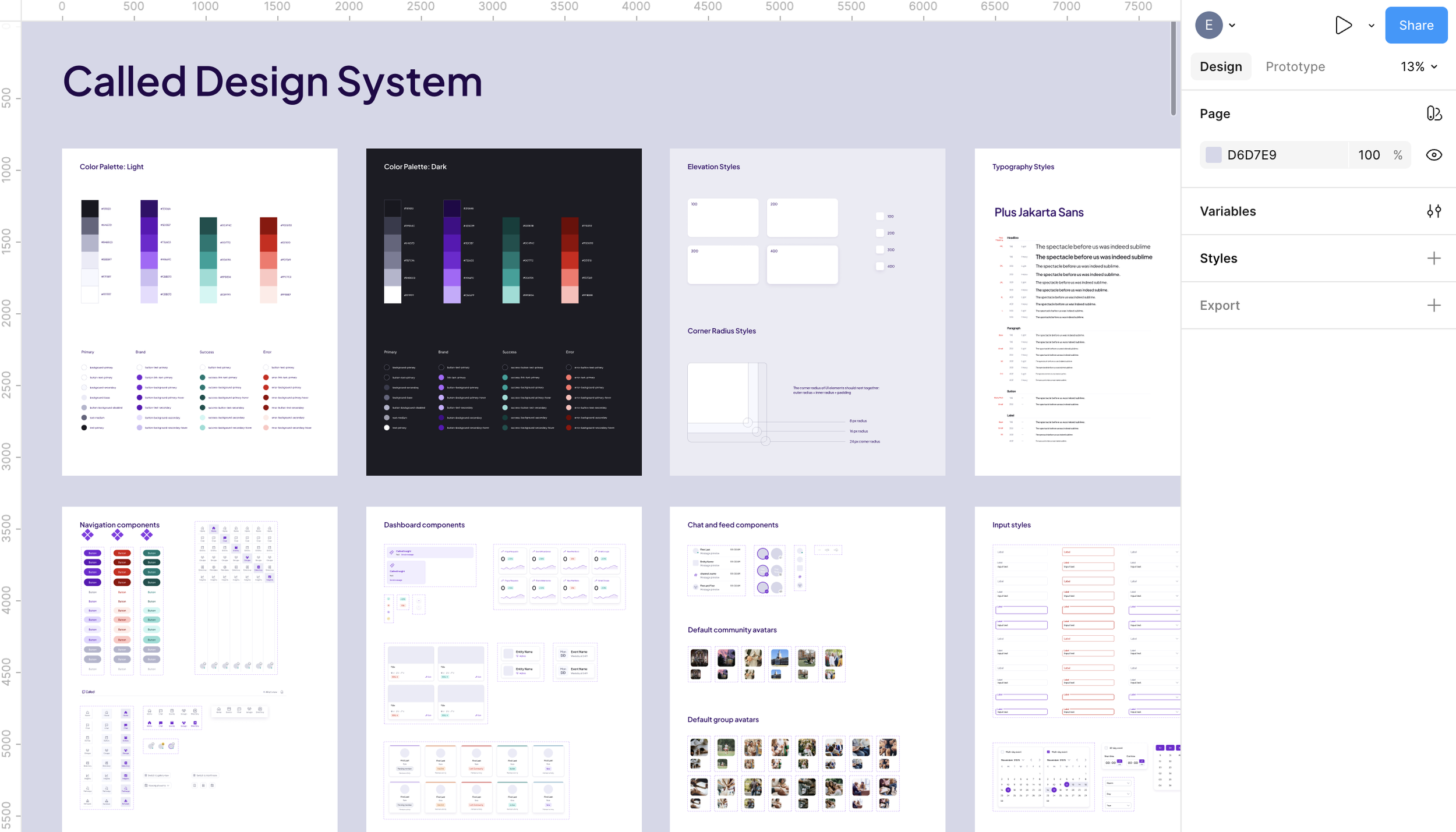1456x832 pixels.
Task: Click the blue Share button
Action: [x=1415, y=25]
